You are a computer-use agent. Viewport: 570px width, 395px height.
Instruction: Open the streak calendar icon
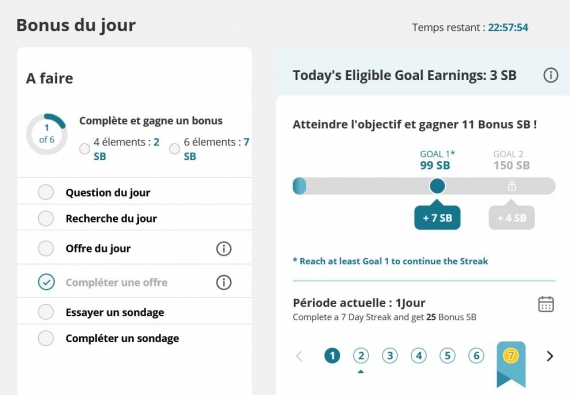546,304
